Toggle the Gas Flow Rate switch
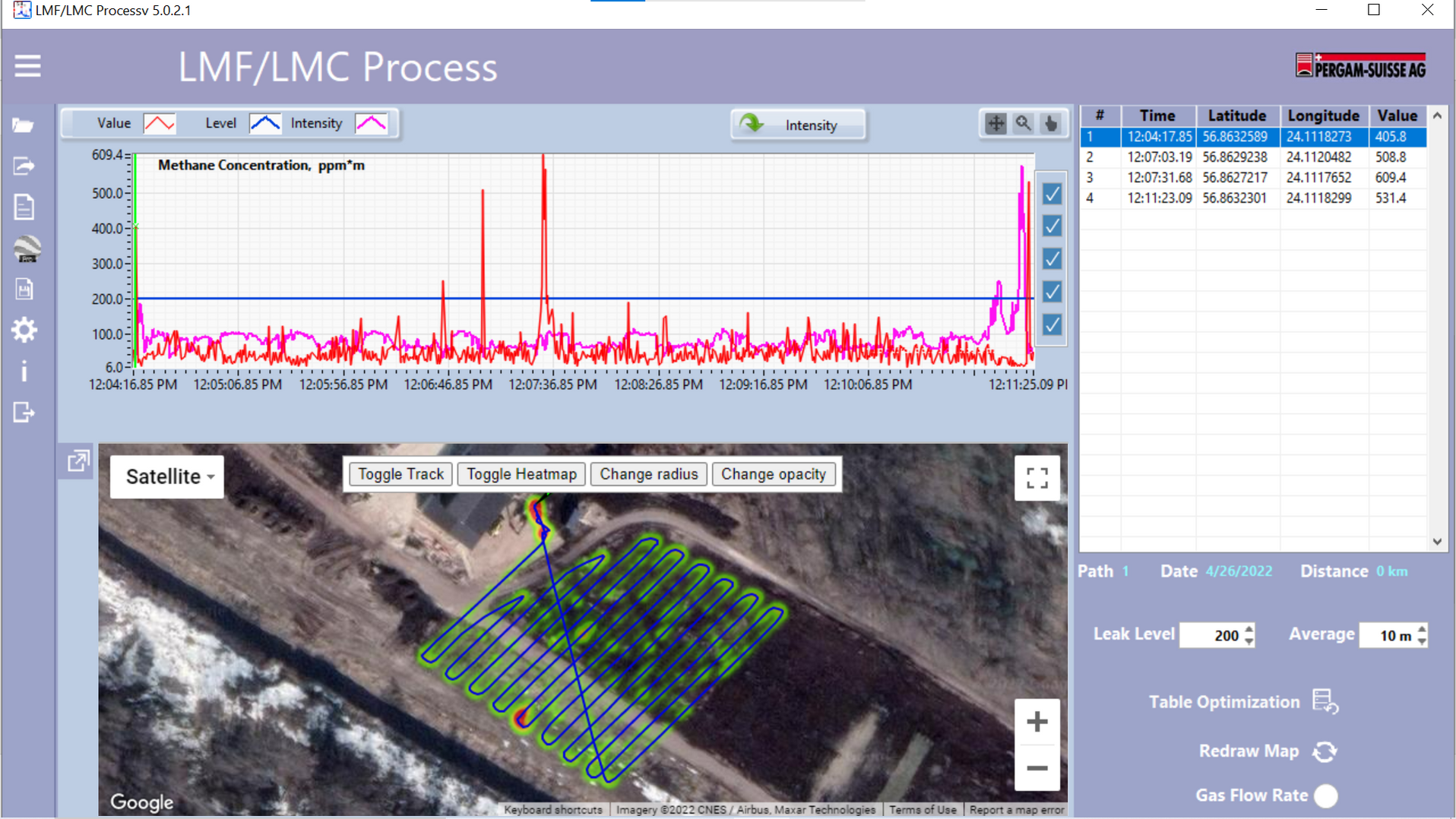This screenshot has width=1456, height=819. (x=1327, y=796)
